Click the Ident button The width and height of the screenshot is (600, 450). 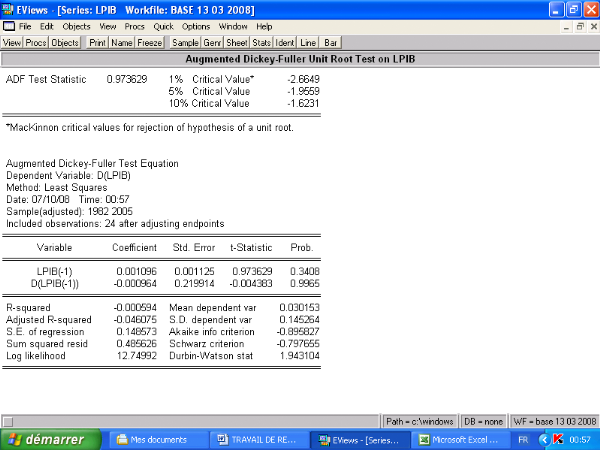285,42
